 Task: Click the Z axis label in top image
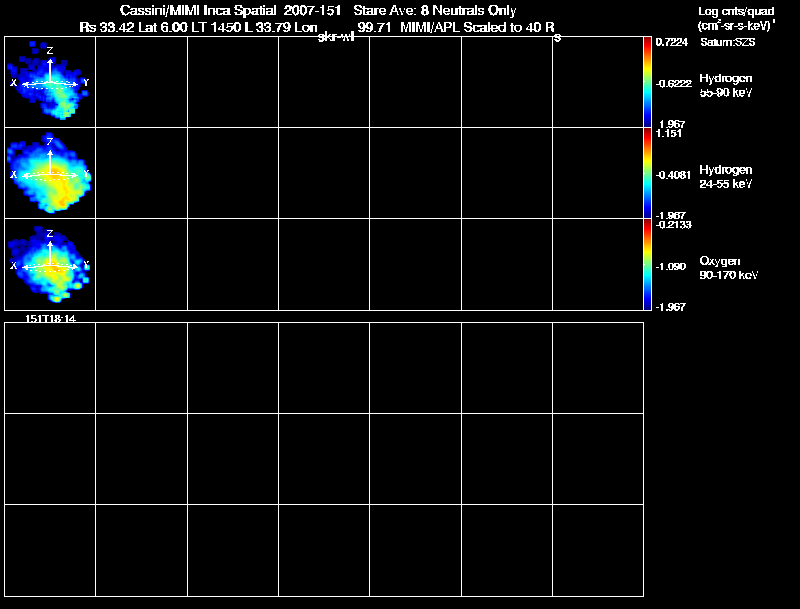[50, 50]
